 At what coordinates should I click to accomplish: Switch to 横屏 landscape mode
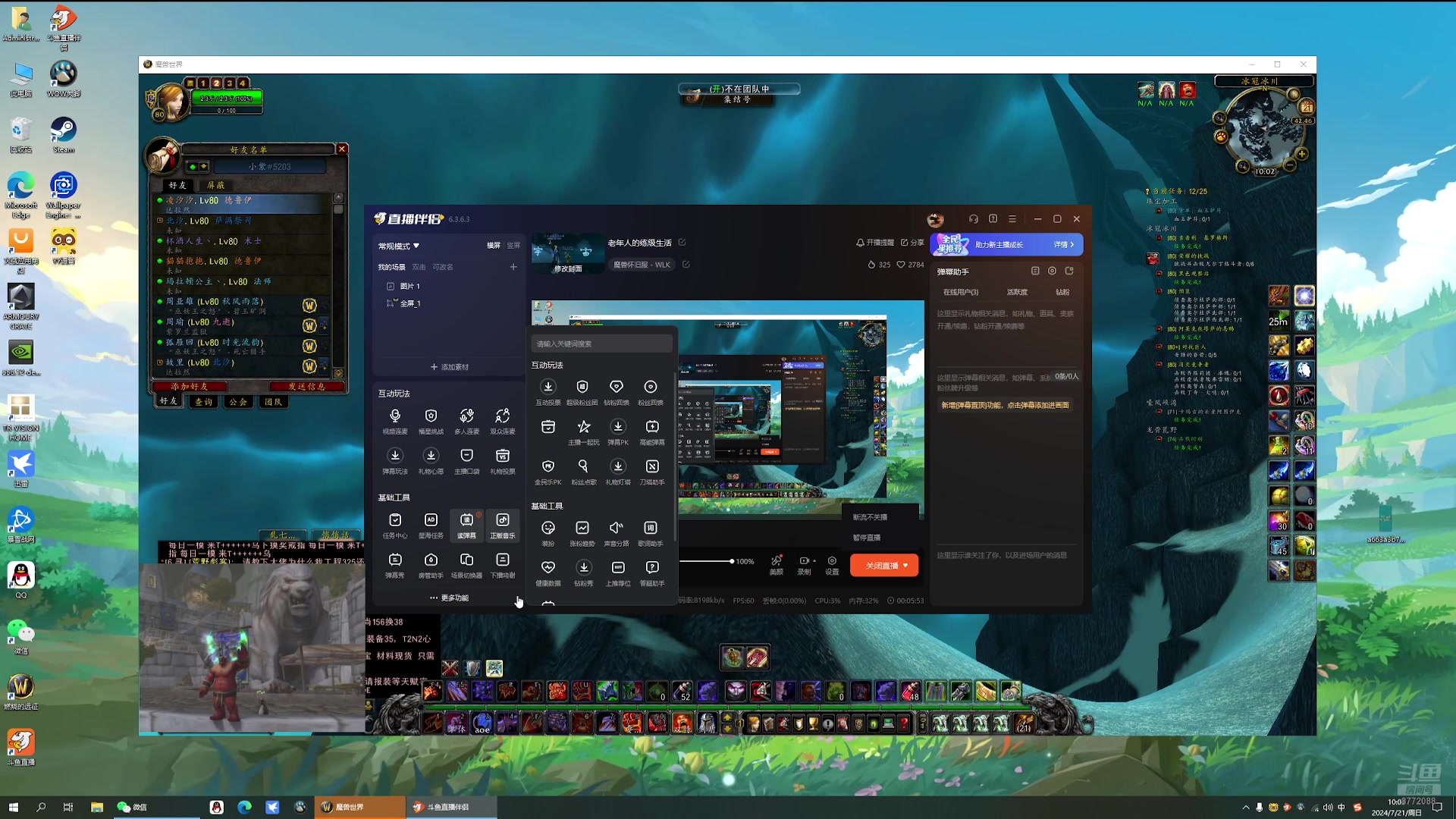[x=494, y=246]
